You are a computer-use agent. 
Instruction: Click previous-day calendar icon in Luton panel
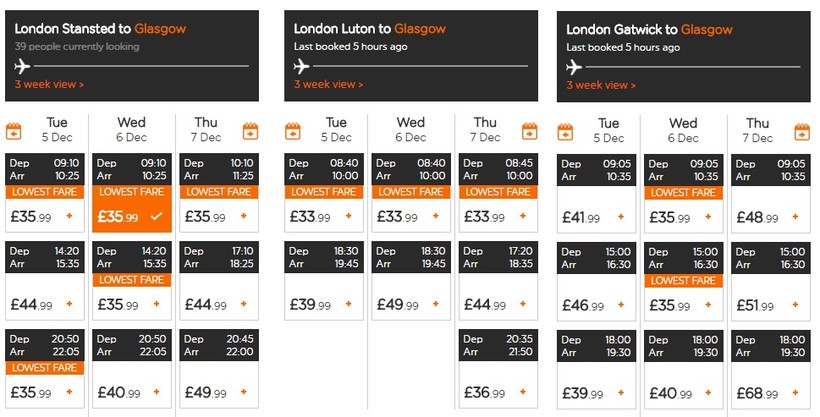point(293,131)
